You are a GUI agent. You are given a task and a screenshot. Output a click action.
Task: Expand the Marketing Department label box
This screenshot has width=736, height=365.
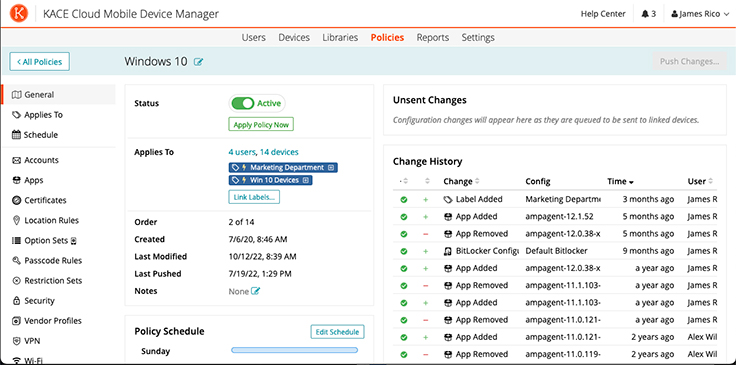coord(330,167)
